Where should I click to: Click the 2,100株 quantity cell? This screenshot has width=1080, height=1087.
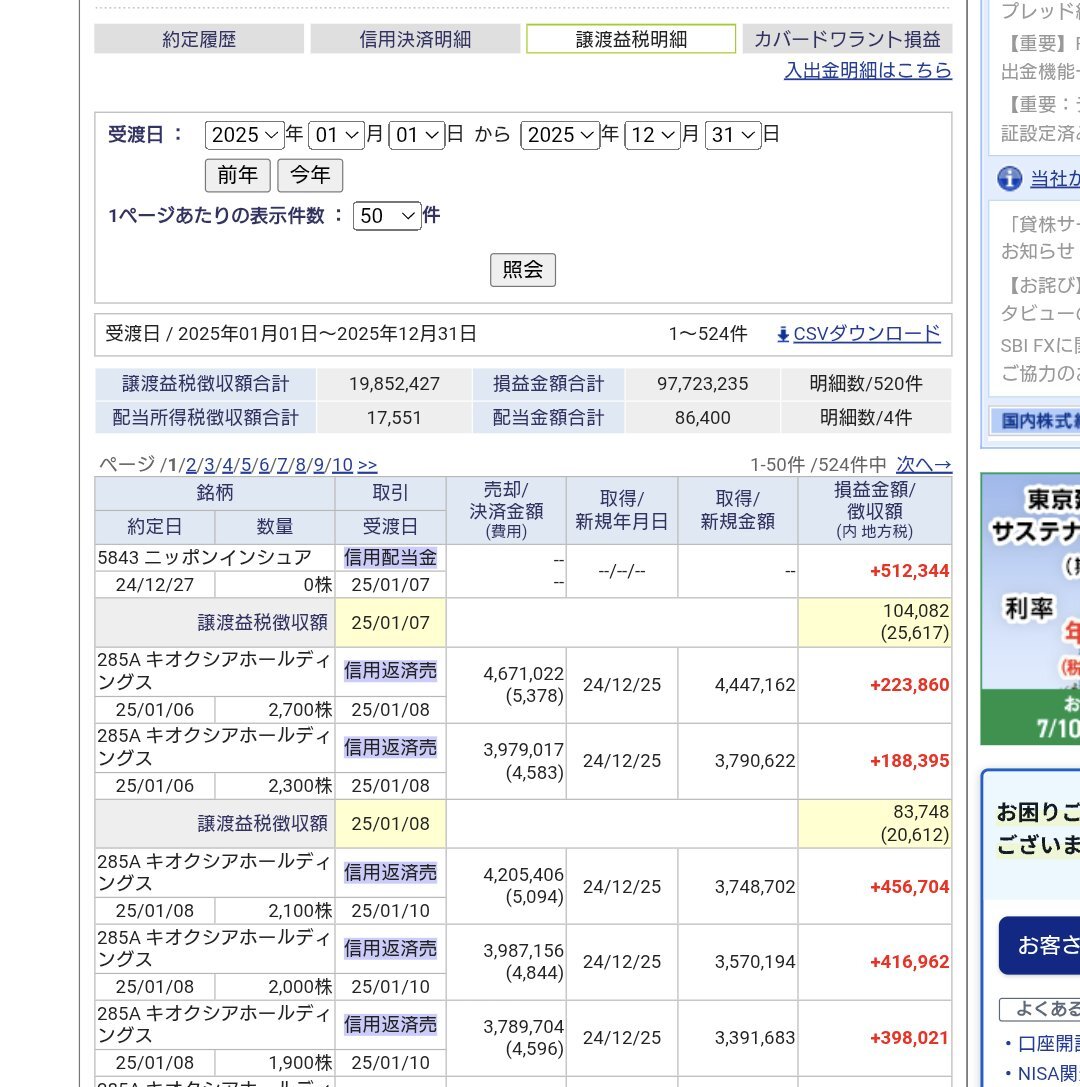(275, 911)
